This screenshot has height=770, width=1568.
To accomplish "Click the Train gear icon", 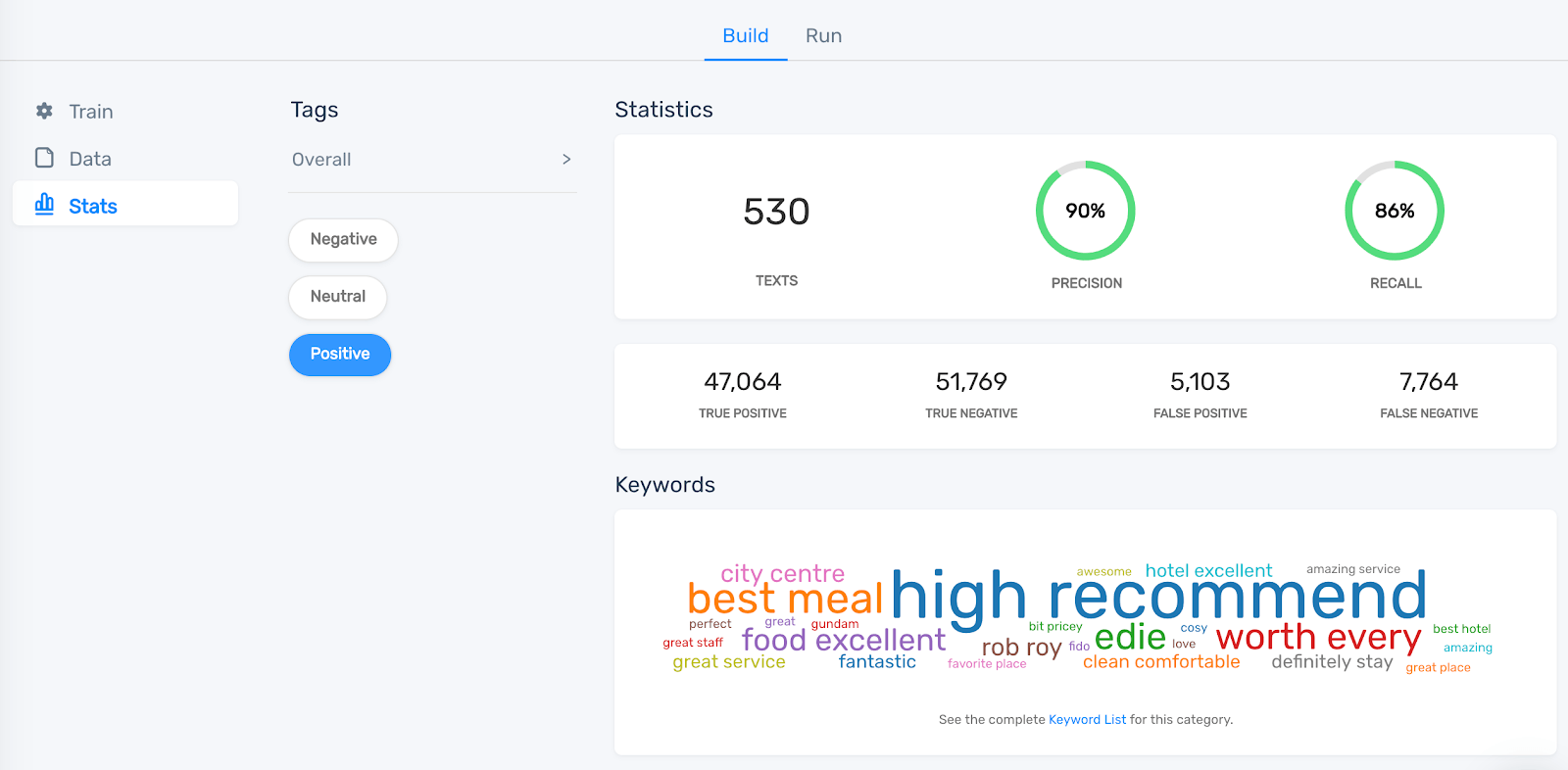I will (x=44, y=111).
